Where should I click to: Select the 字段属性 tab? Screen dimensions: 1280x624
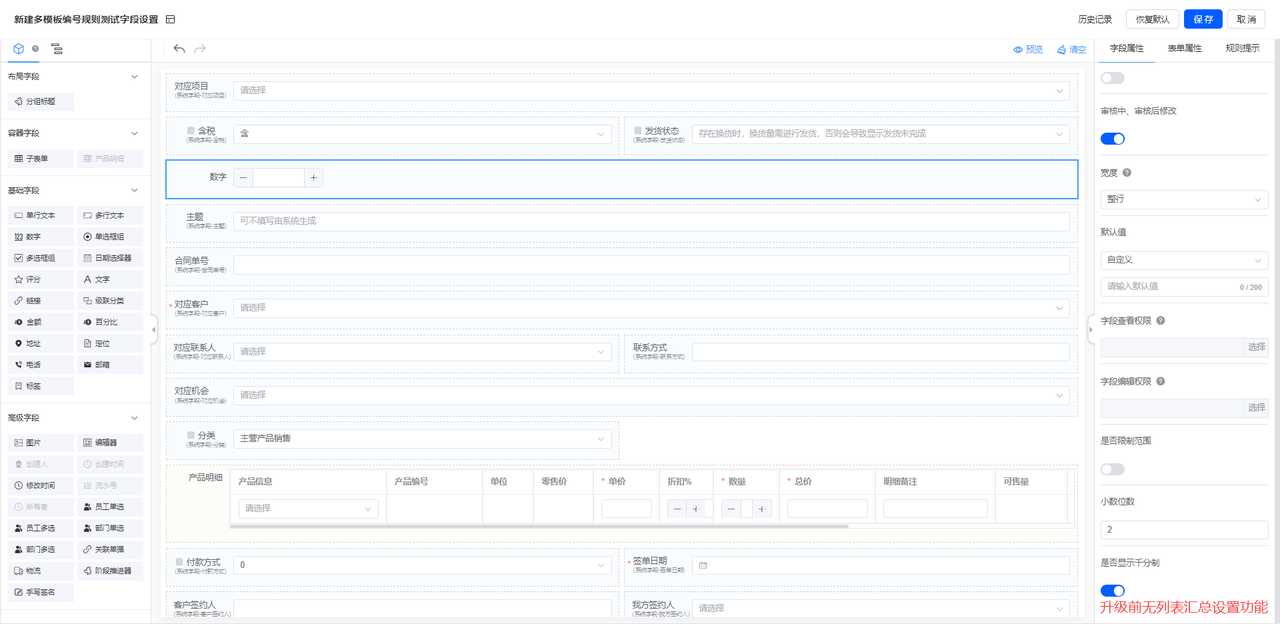point(1126,48)
